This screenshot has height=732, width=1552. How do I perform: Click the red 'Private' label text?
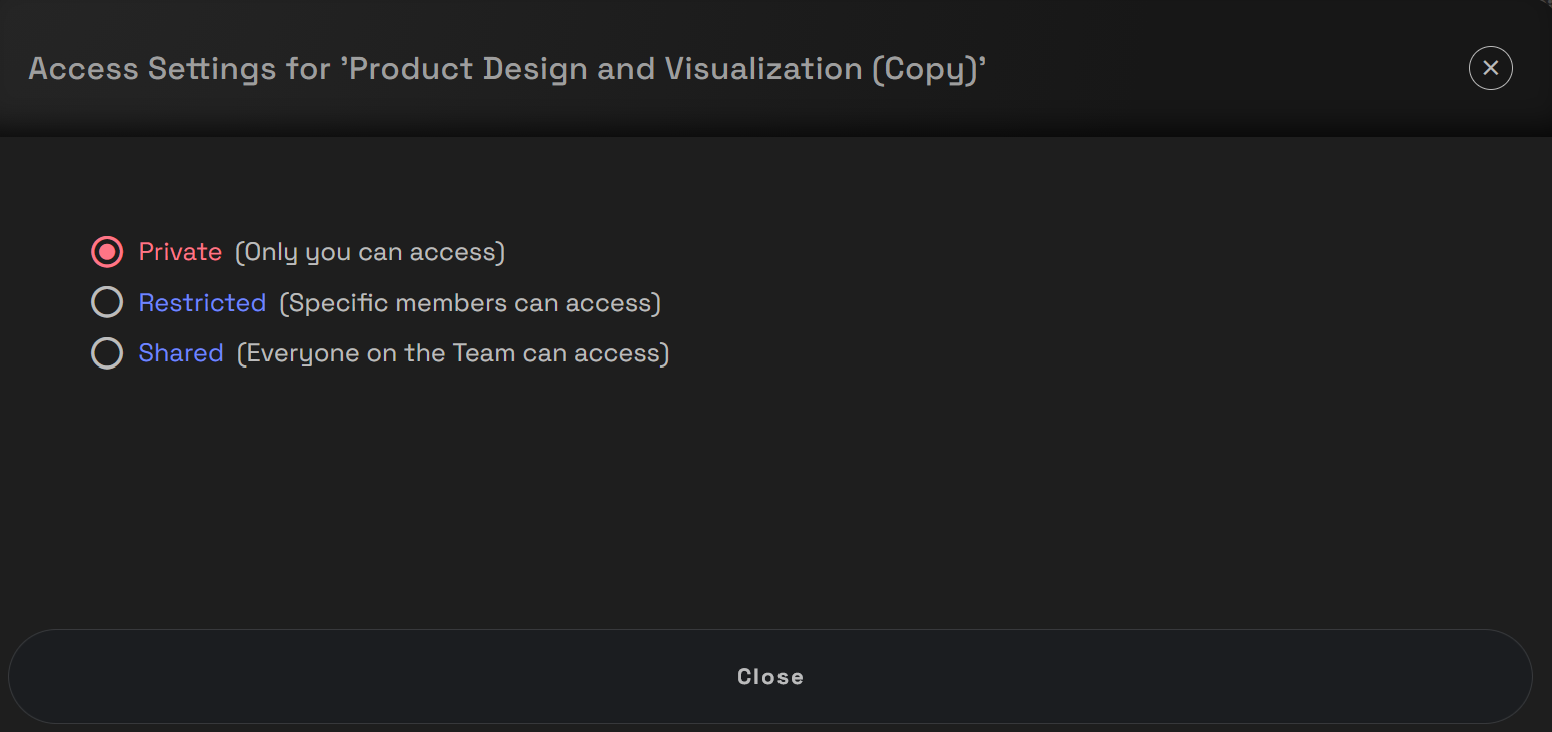click(x=180, y=251)
